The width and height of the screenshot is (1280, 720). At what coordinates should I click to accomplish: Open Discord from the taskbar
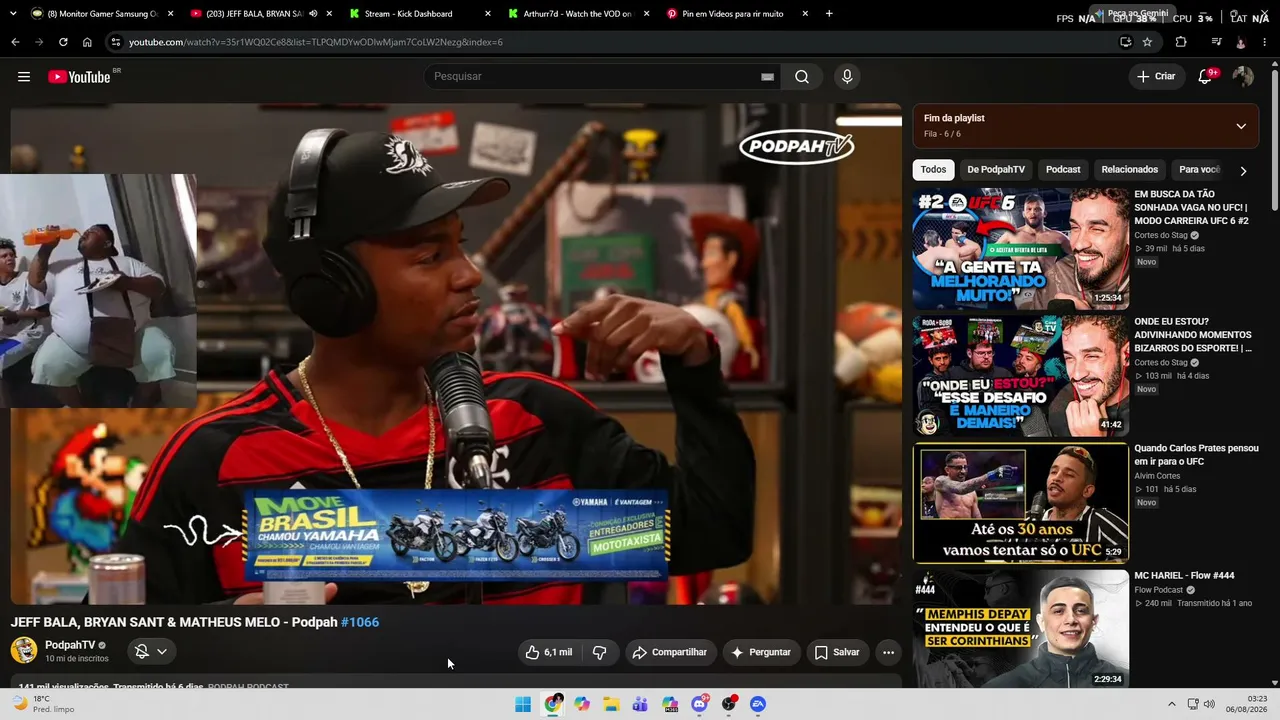click(700, 704)
